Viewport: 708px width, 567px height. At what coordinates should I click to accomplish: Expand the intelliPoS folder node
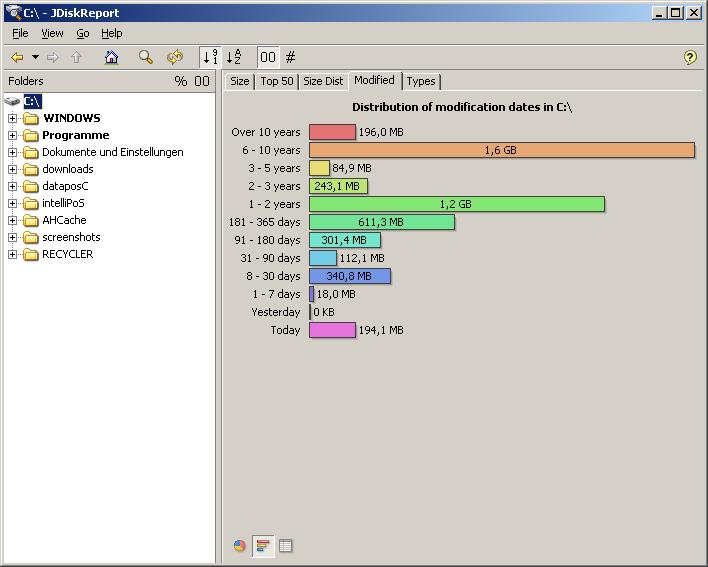pos(12,203)
